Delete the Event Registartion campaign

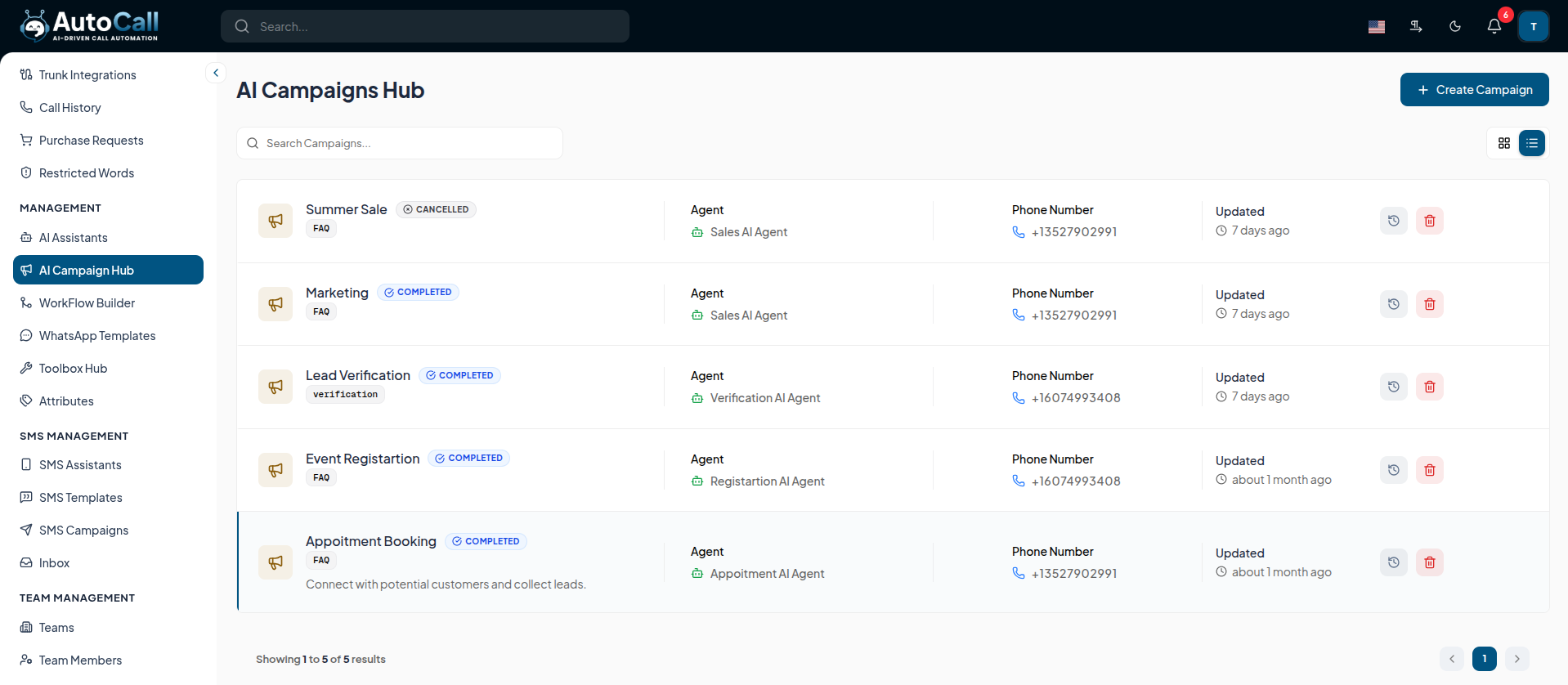[1430, 470]
